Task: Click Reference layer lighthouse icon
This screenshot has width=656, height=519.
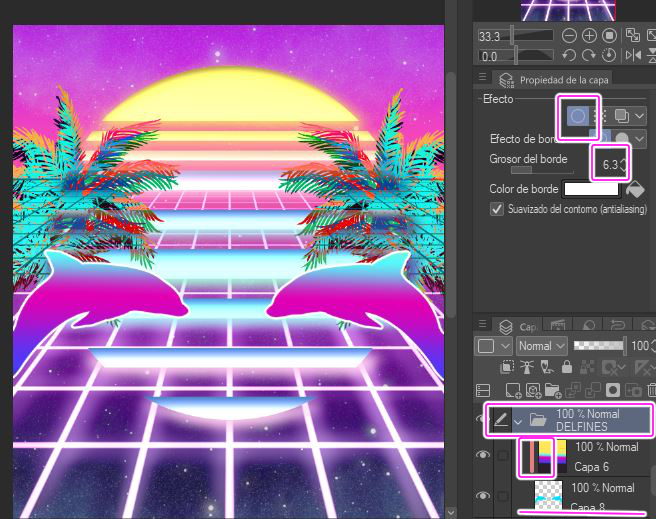Action: coord(527,367)
